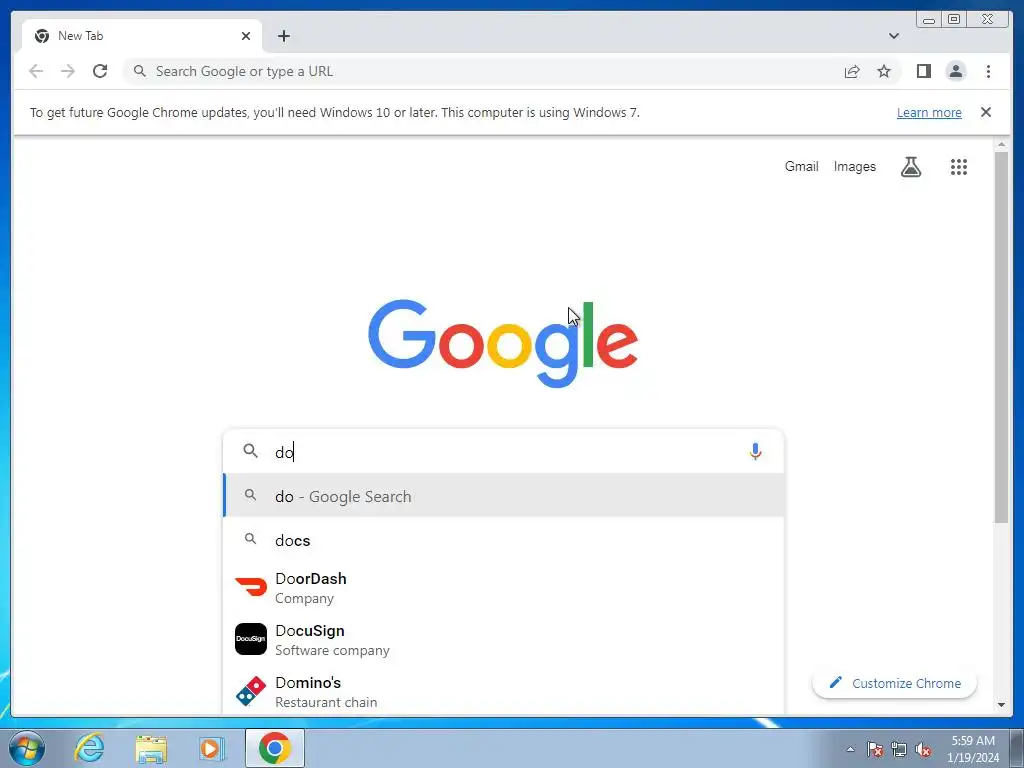Open the share this page icon
1024x768 pixels.
coord(852,71)
